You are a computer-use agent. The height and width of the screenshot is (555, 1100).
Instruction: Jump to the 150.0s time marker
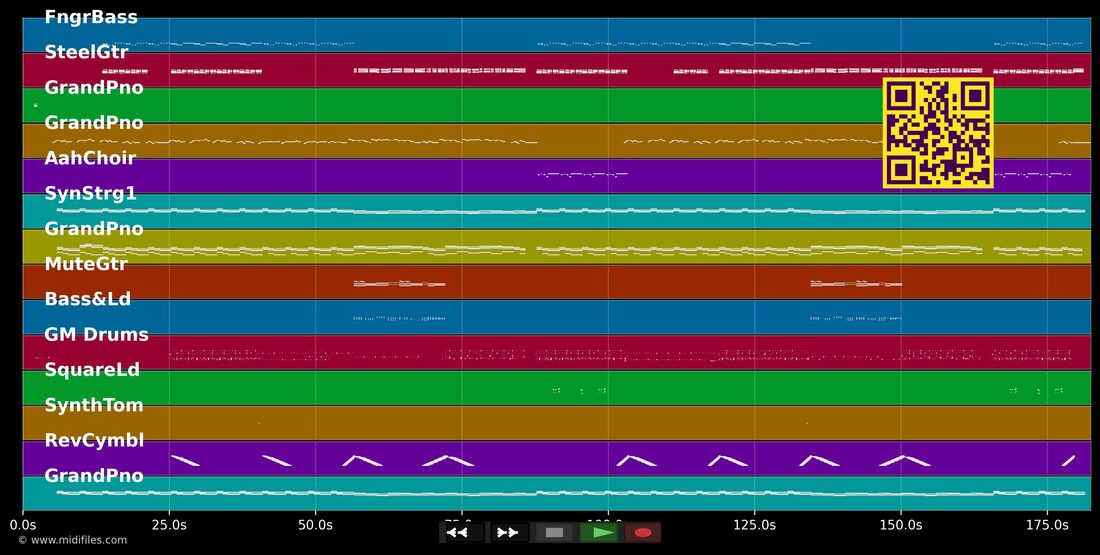pyautogui.click(x=901, y=524)
